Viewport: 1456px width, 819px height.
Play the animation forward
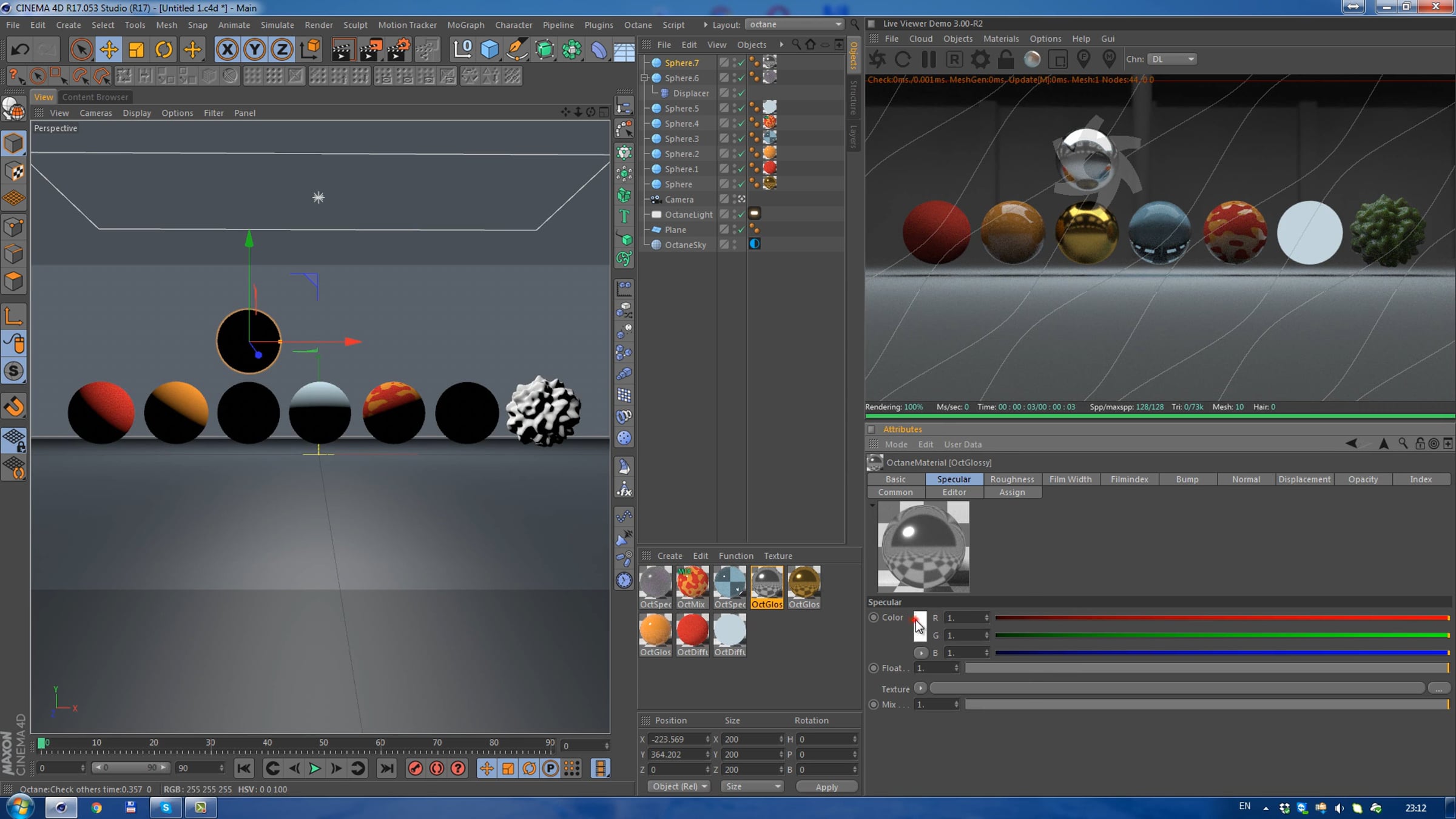click(x=314, y=769)
